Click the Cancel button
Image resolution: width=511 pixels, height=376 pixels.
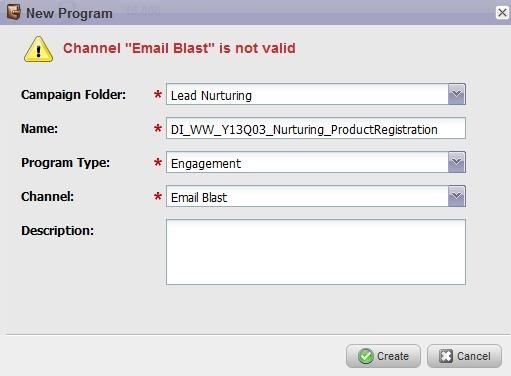464,356
